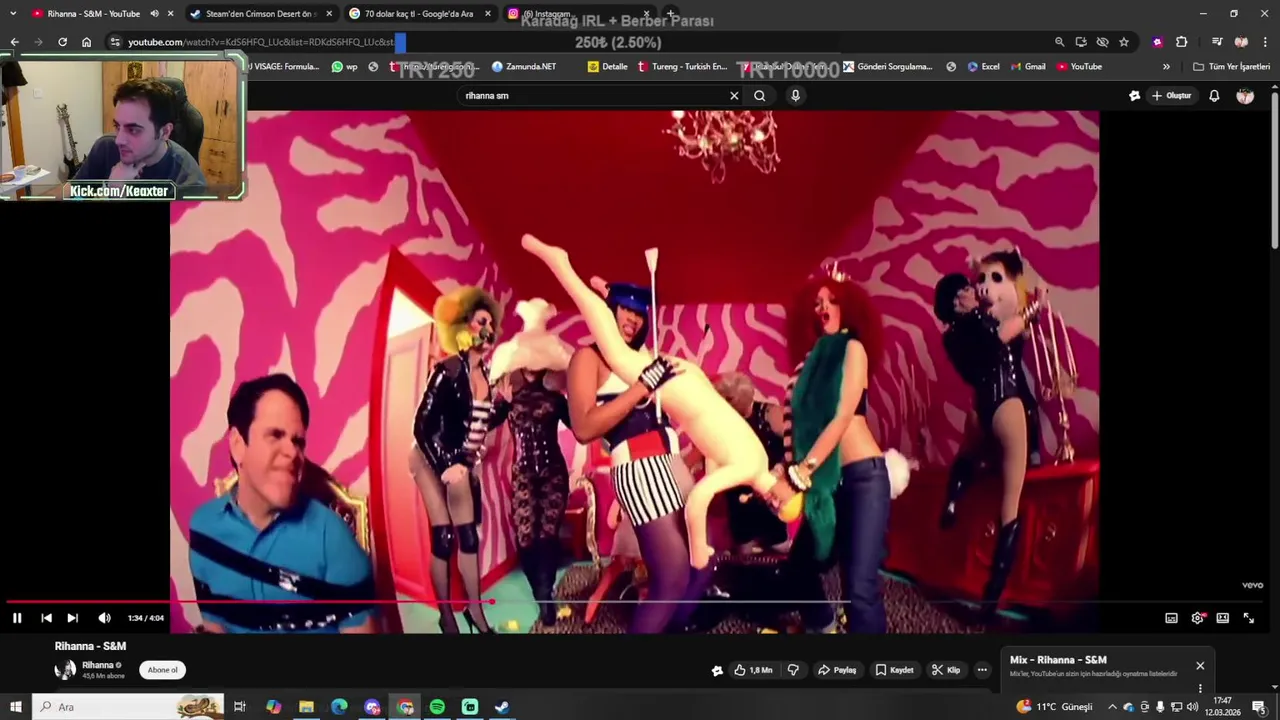Screen dimensions: 1280x720
Task: Create a clip using Klip button
Action: coord(946,670)
